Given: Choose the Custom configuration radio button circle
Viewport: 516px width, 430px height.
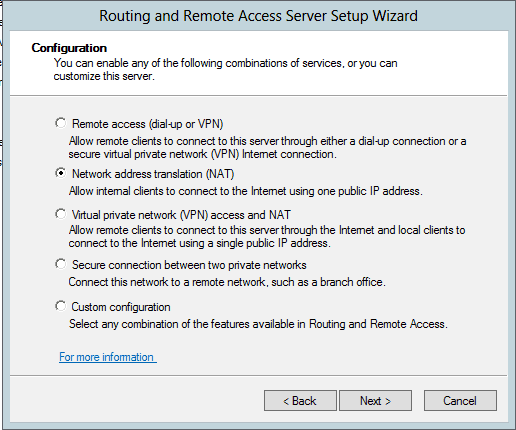Looking at the screenshot, I should pos(61,306).
